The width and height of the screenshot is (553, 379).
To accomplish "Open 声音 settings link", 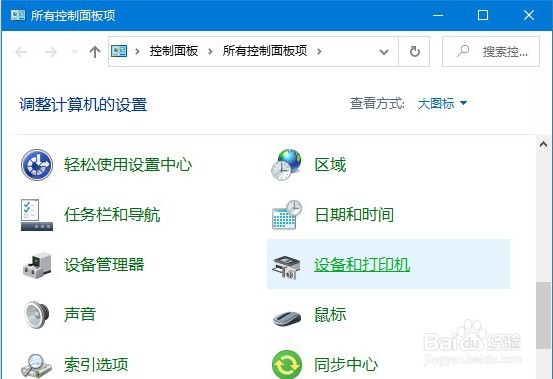I will [80, 314].
